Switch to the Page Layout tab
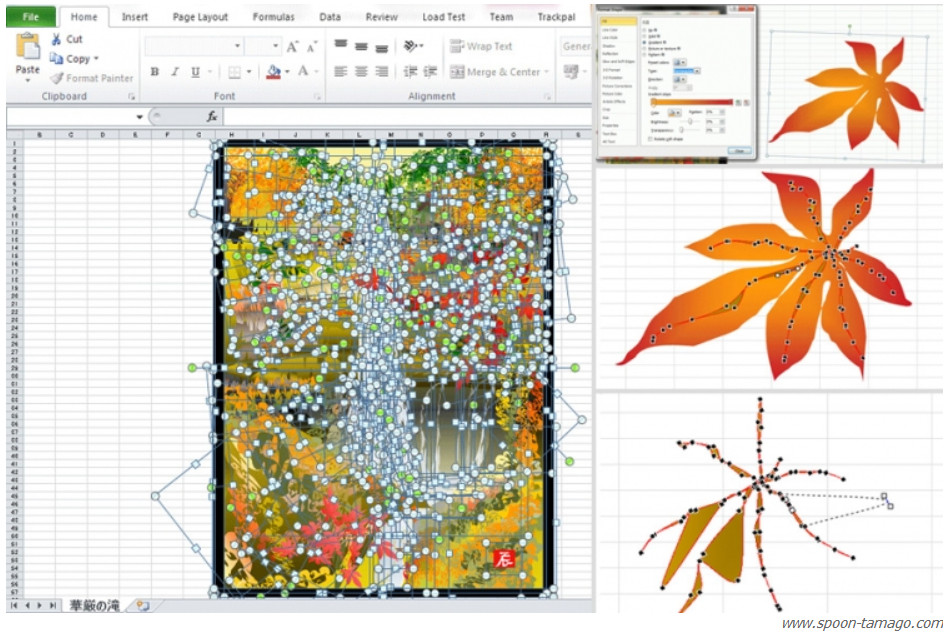 [x=199, y=17]
